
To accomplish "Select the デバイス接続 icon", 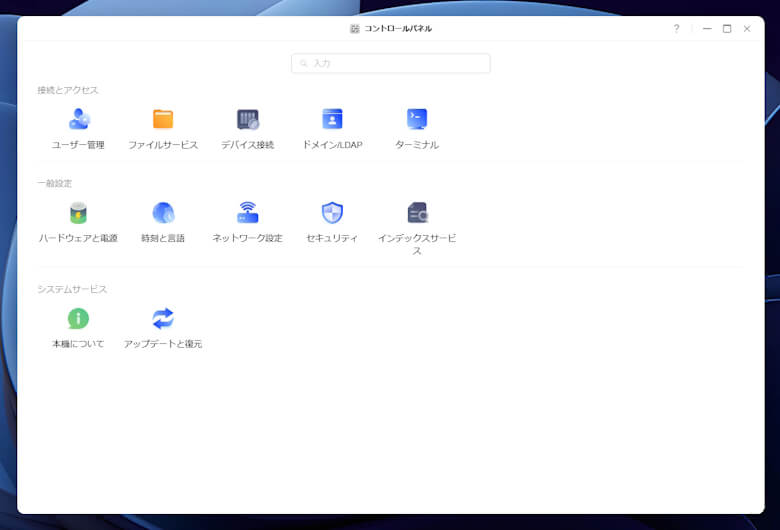I will [247, 120].
